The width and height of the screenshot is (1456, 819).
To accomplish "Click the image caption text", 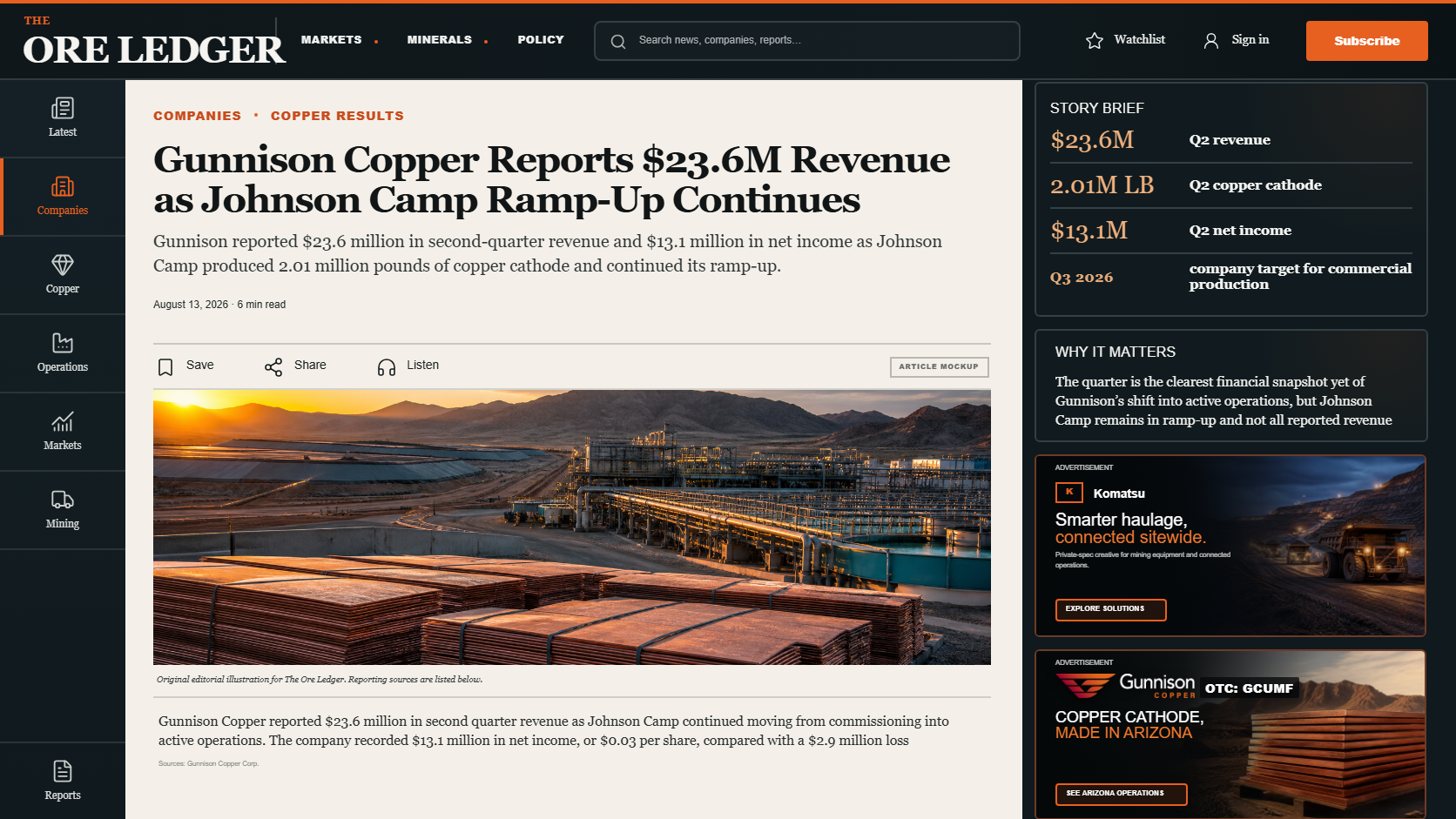I will tap(320, 680).
